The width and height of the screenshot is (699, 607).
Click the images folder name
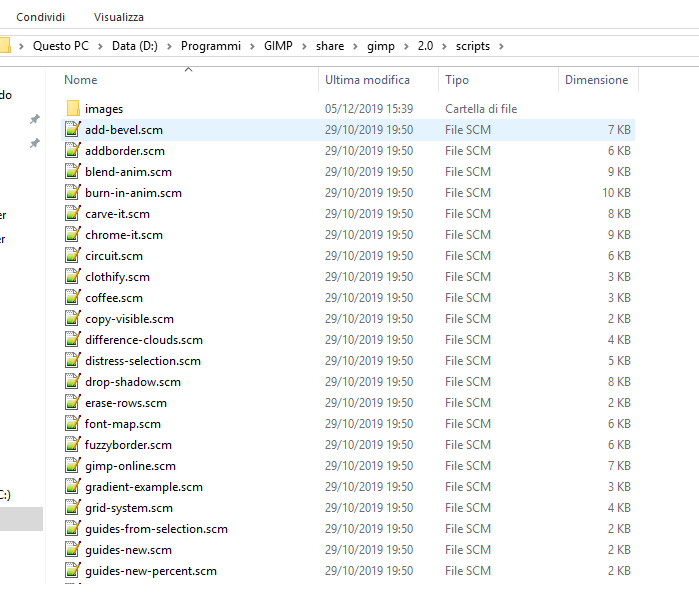(104, 109)
